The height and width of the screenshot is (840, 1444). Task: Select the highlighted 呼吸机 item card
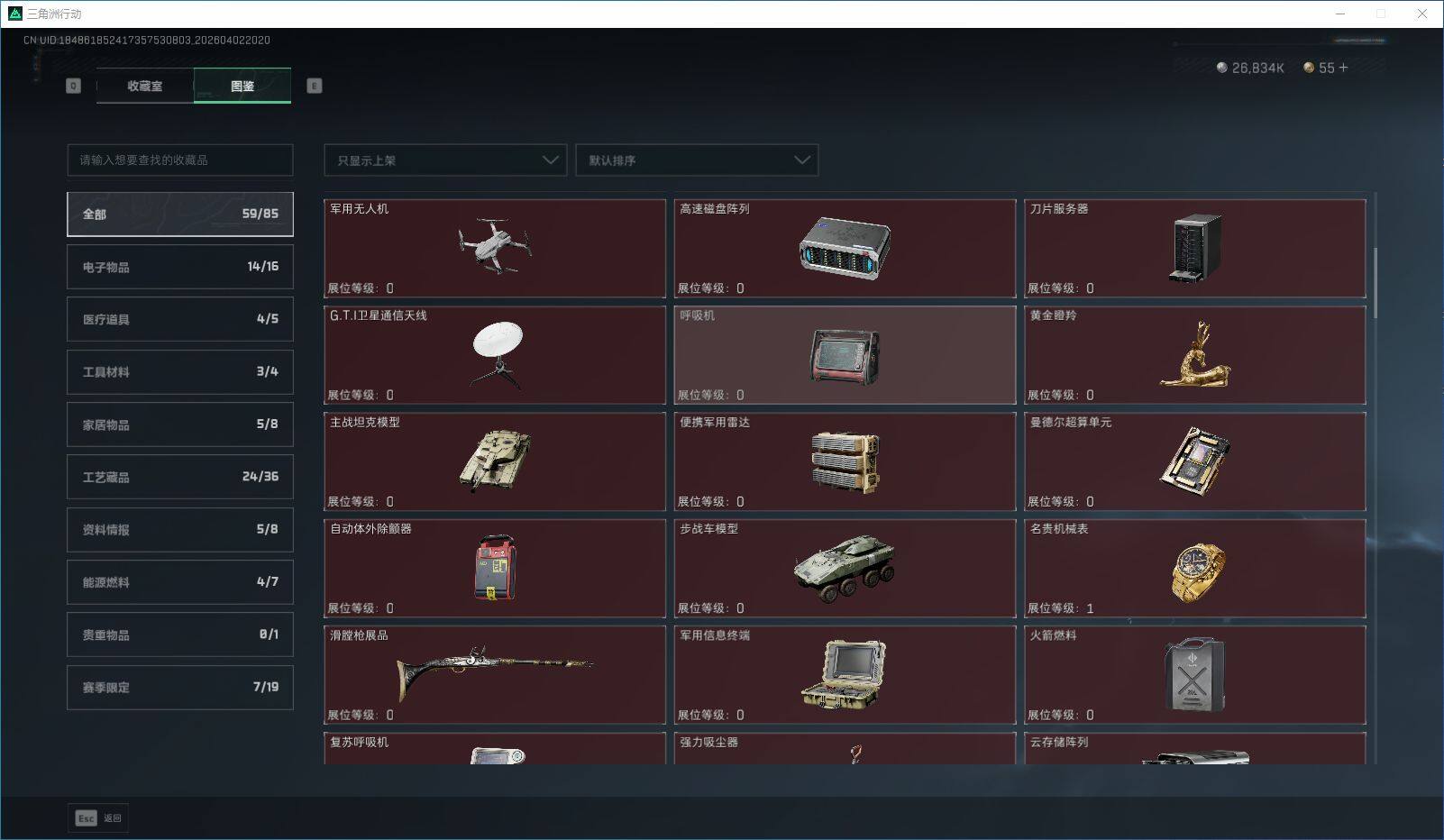tap(845, 355)
